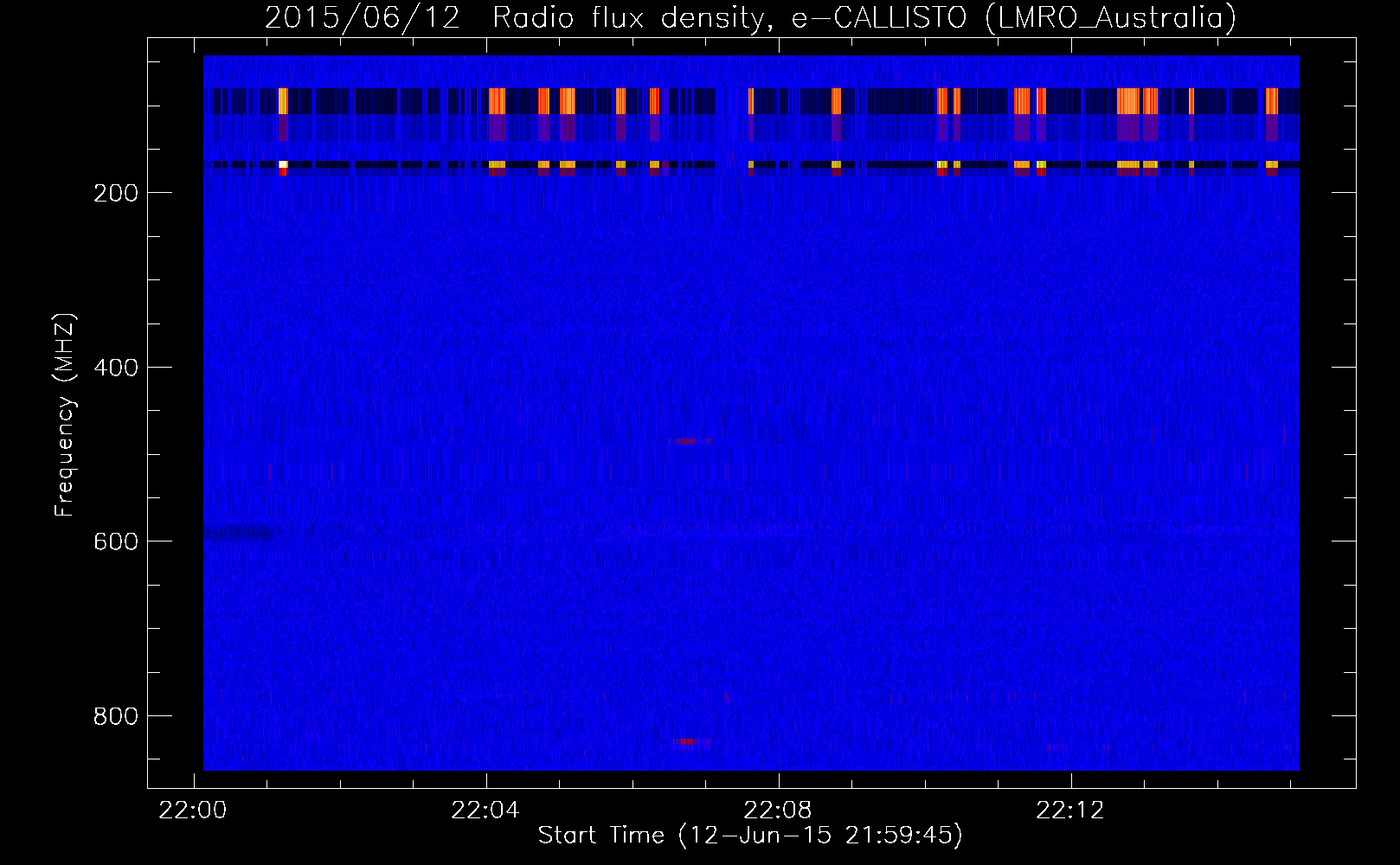
Task: Click the 22:08 time tick label
Action: coord(778,811)
